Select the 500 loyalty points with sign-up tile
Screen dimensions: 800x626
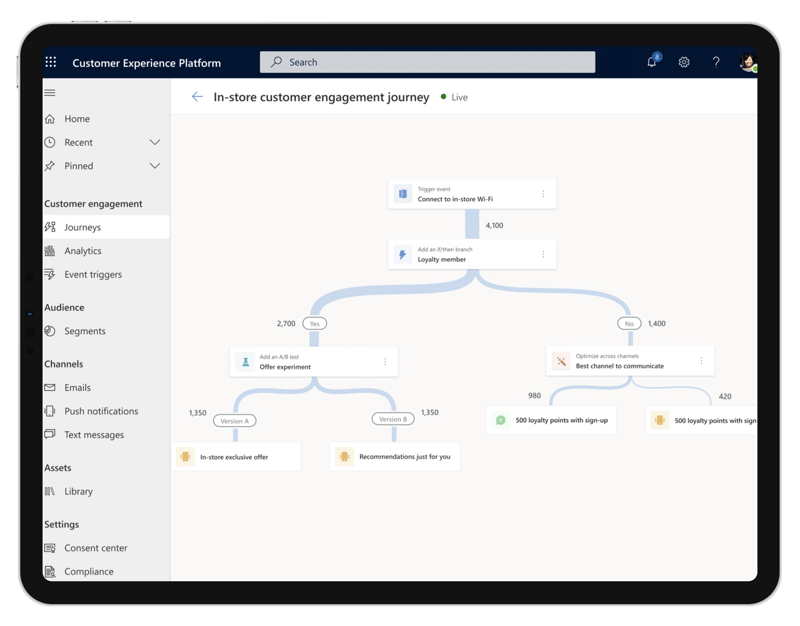[551, 420]
